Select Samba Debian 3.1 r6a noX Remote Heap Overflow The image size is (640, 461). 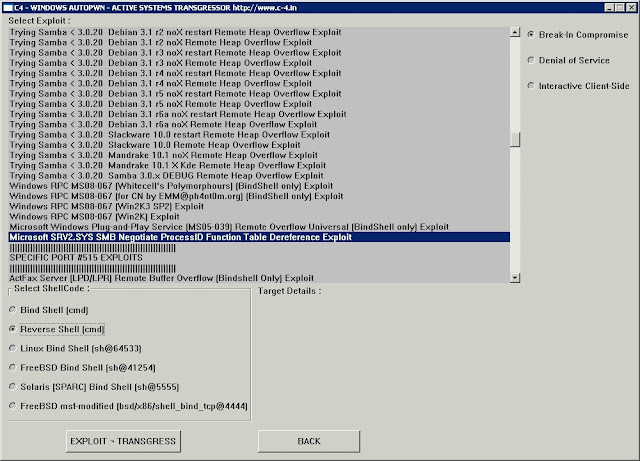259,125
